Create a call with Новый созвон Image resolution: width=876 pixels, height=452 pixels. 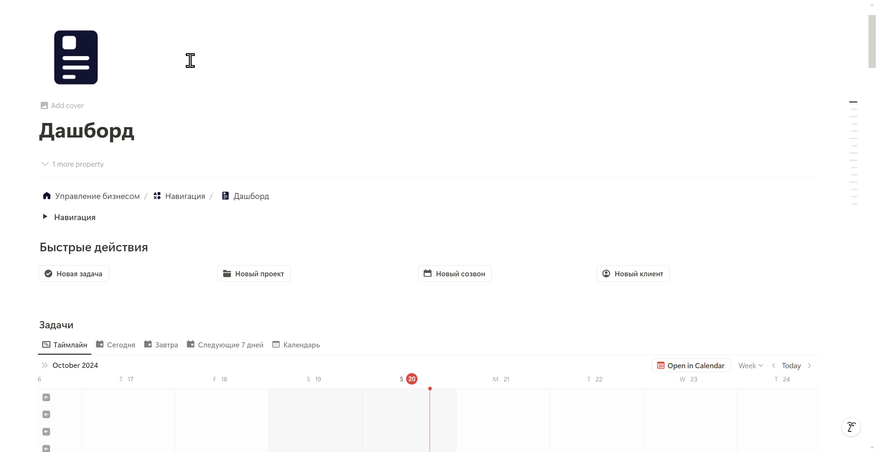click(454, 274)
